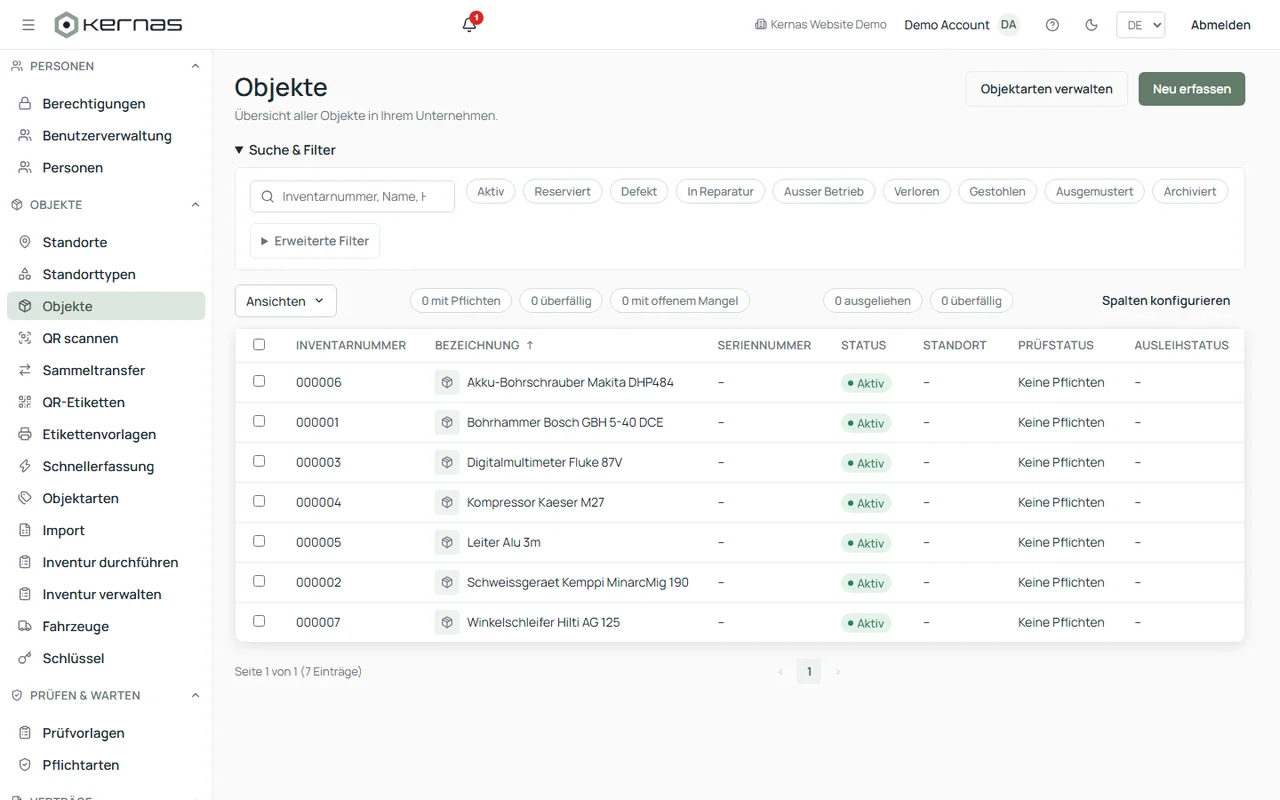Filter by 0 ausgeliehen
Viewport: 1280px width, 800px height.
[x=872, y=301]
